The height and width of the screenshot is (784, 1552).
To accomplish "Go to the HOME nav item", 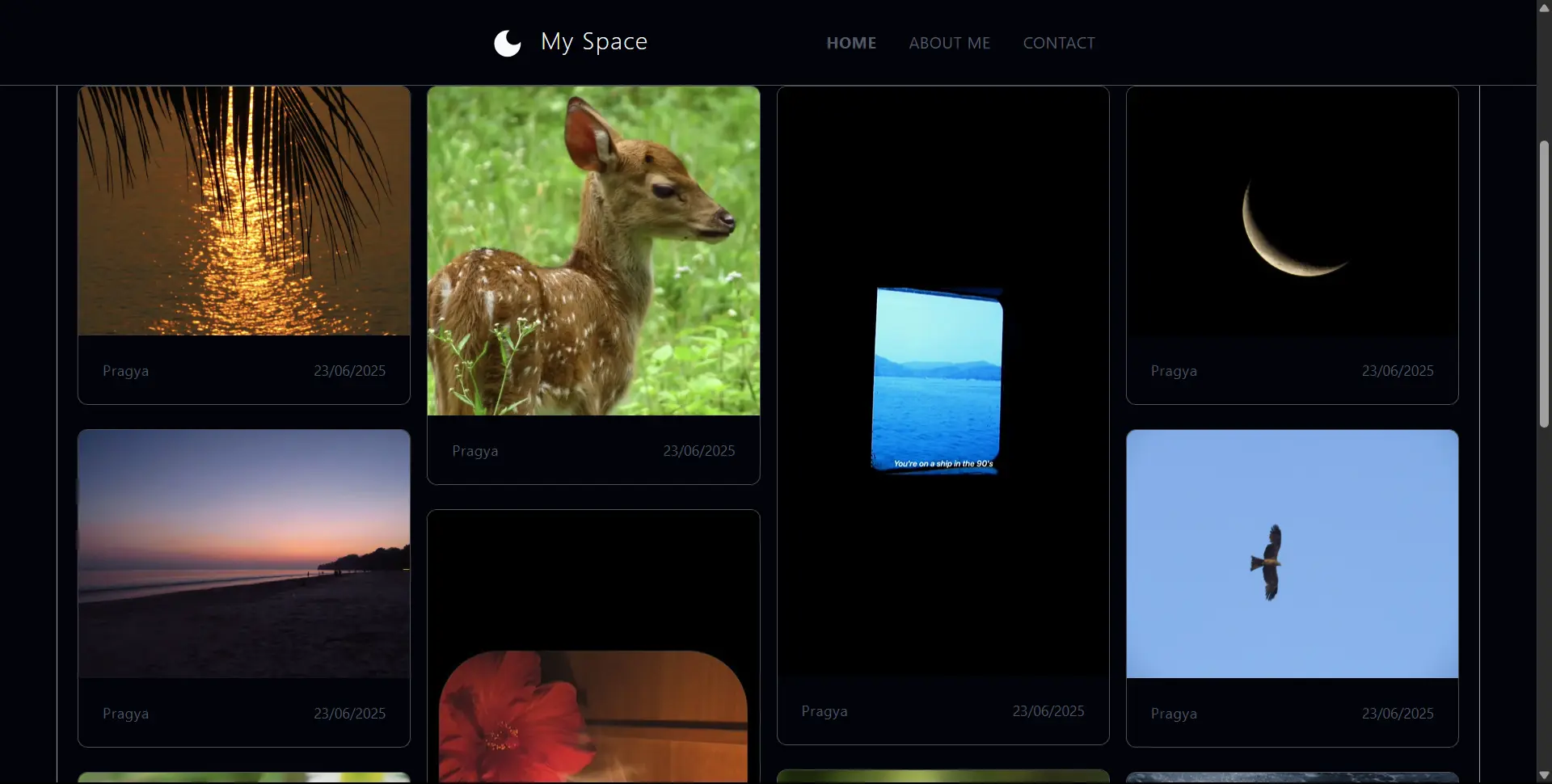I will point(851,43).
